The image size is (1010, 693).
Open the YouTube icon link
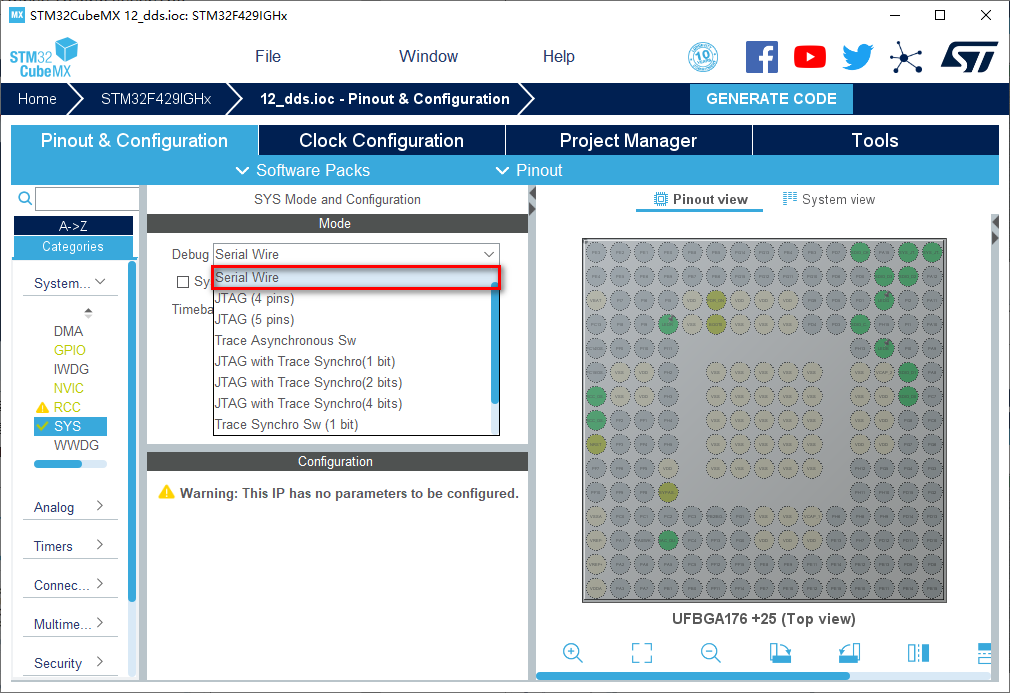tap(810, 57)
